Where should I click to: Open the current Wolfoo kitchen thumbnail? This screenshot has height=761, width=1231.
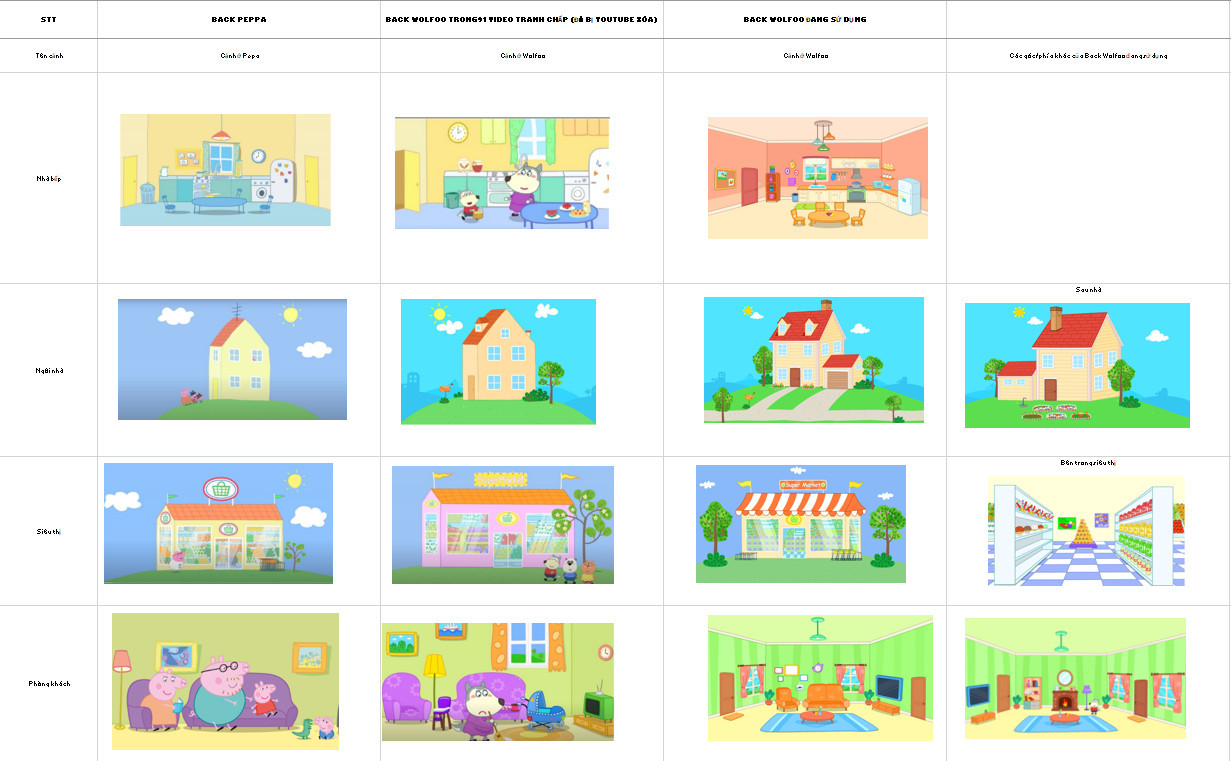pos(817,178)
